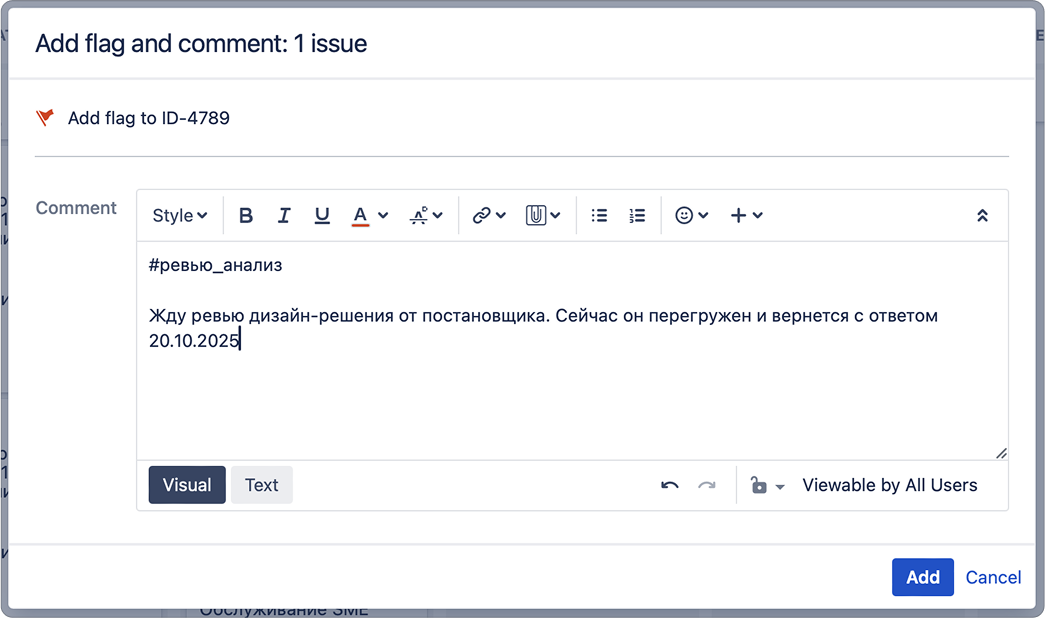Open text color picker dropdown arrow

tap(383, 215)
